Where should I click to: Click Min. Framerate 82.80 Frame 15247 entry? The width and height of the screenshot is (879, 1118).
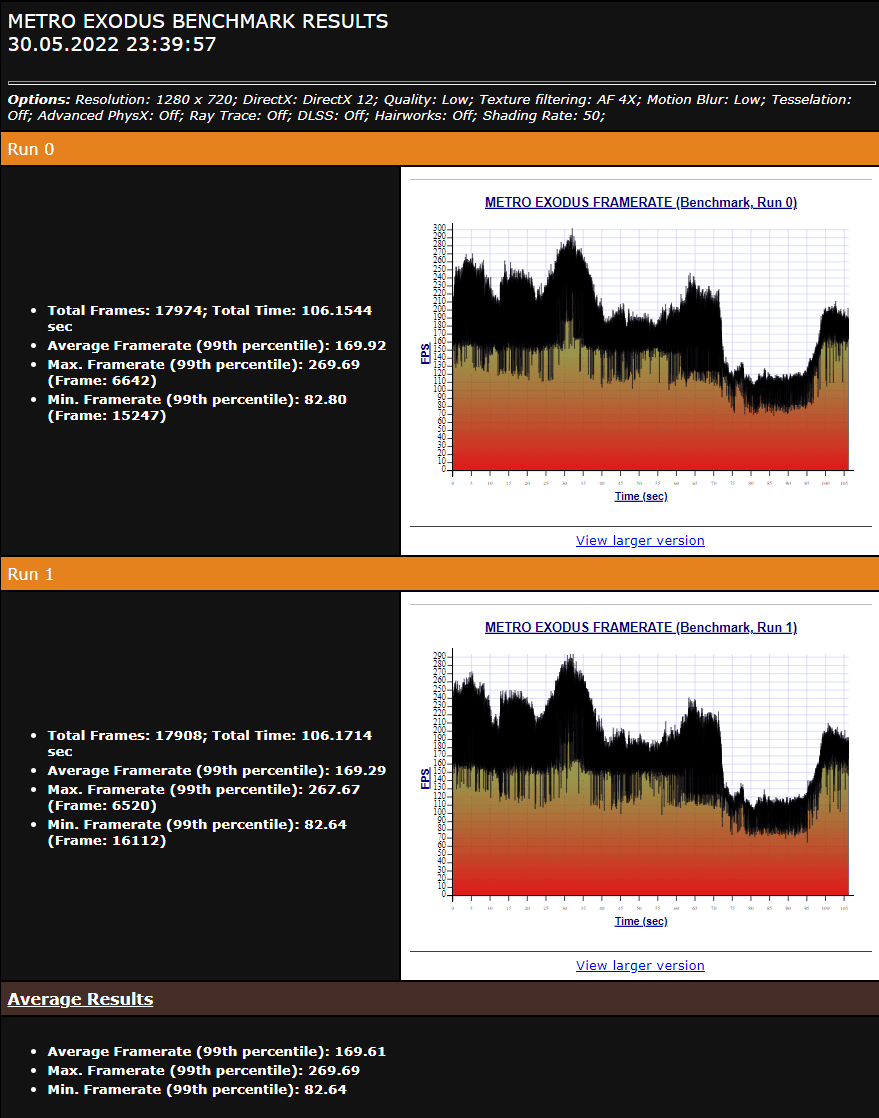tap(197, 407)
